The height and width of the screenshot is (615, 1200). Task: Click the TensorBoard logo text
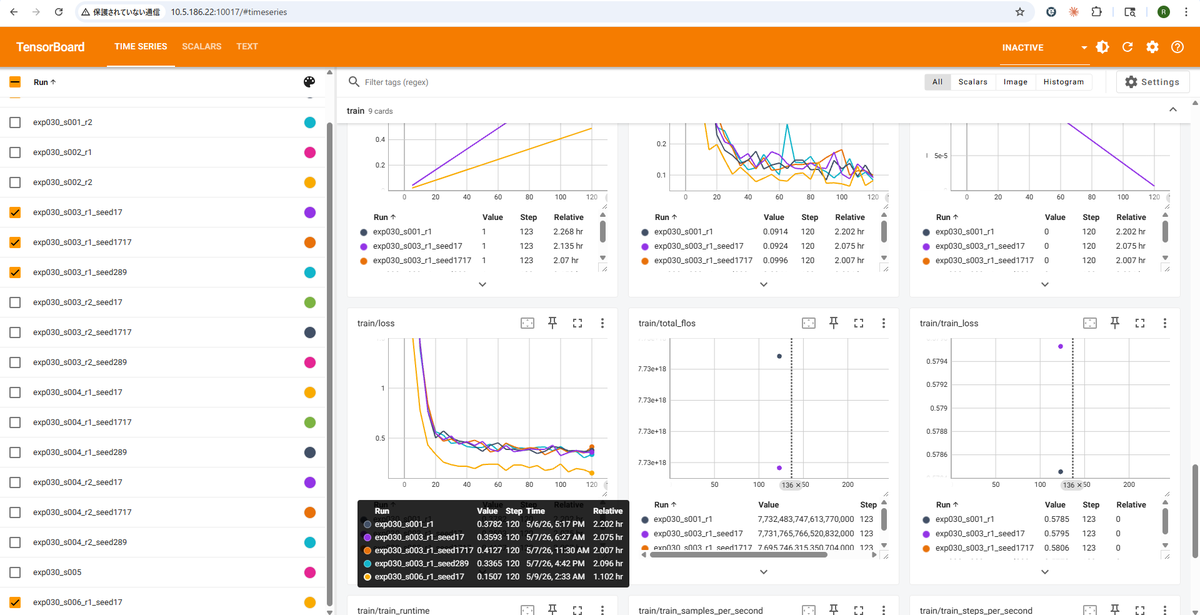[50, 47]
